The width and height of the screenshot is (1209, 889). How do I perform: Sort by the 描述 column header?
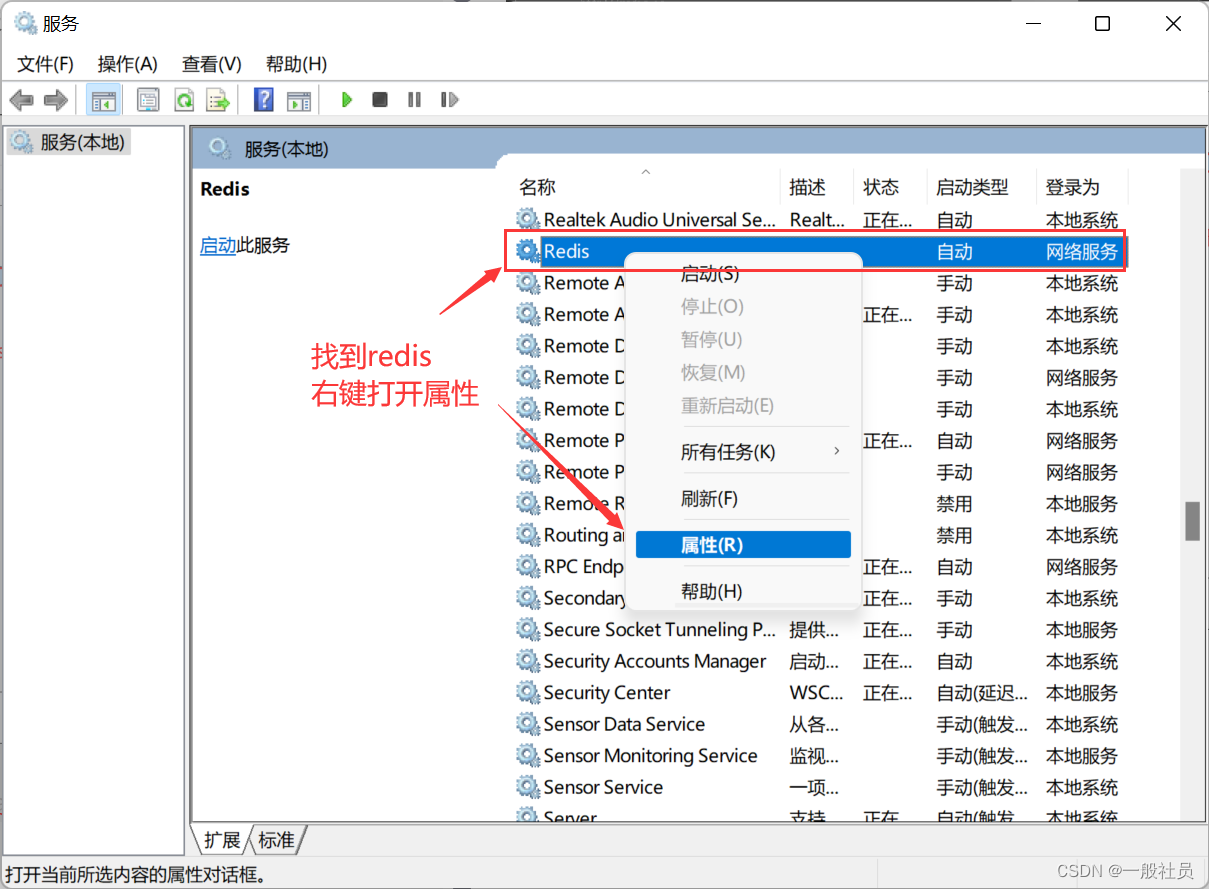click(817, 187)
